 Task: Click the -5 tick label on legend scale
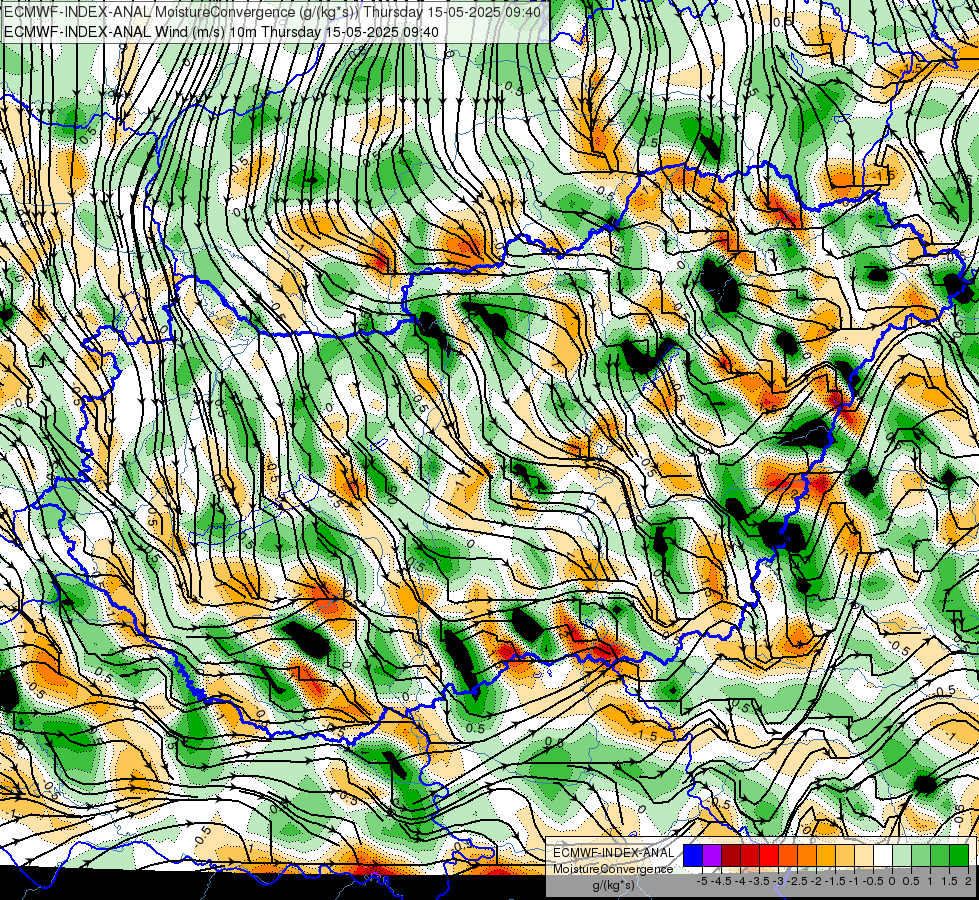point(702,881)
